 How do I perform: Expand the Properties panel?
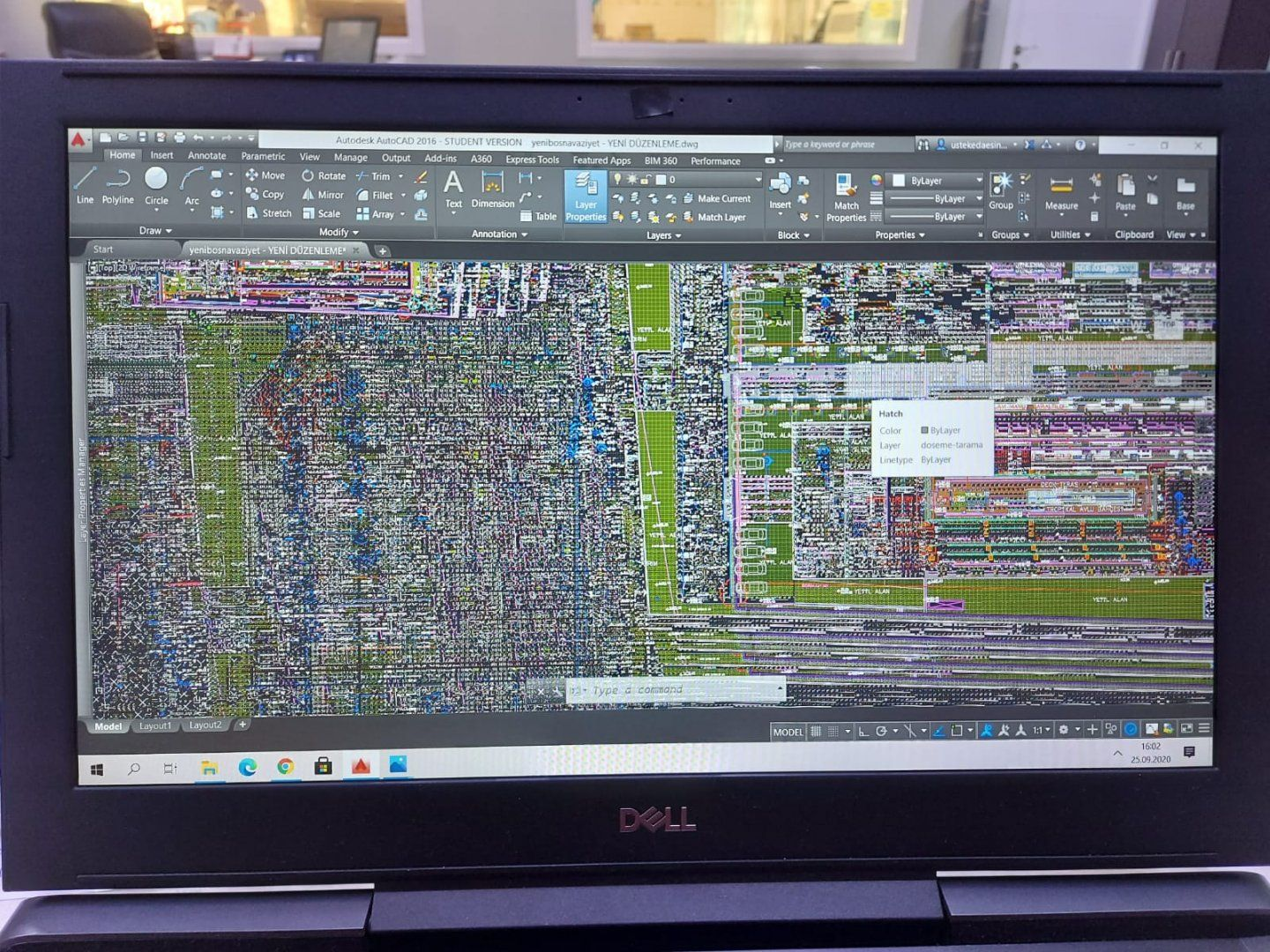[x=900, y=235]
